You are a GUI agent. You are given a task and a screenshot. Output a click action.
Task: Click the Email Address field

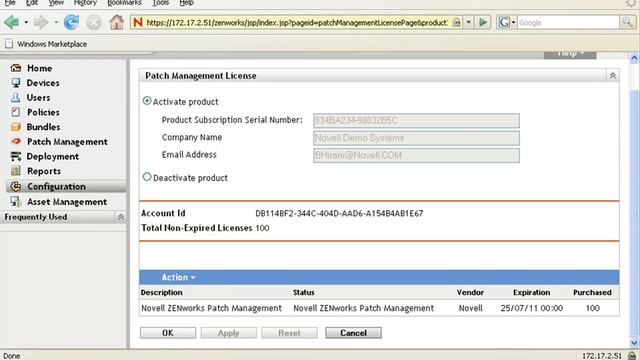click(x=416, y=155)
